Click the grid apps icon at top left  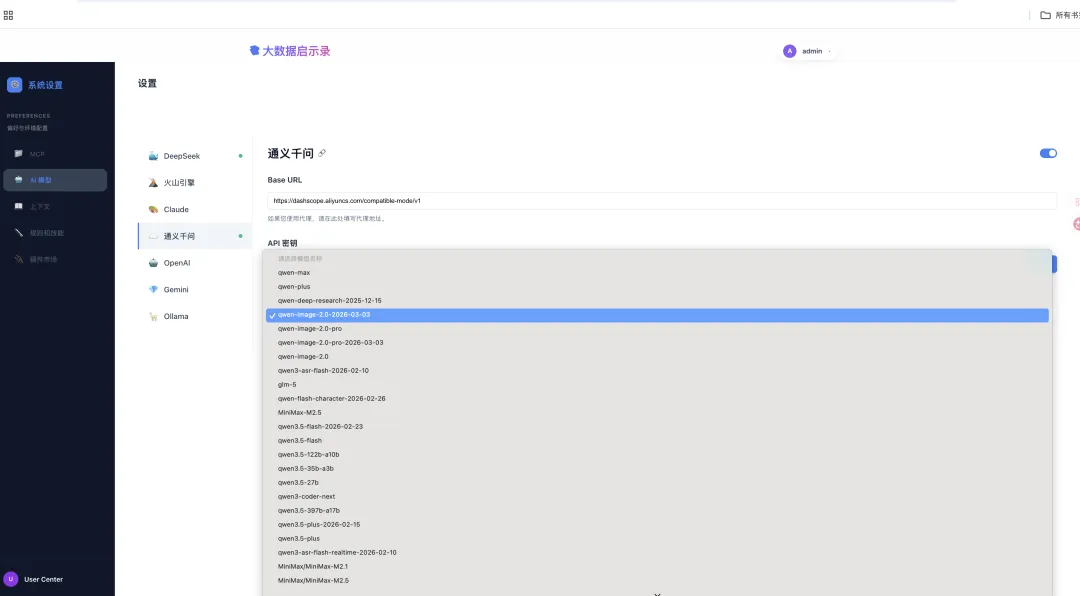tap(8, 15)
